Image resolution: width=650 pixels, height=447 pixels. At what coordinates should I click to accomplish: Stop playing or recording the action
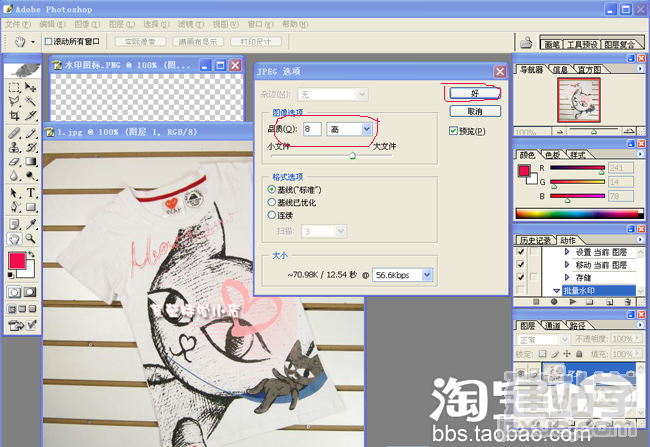pos(536,302)
